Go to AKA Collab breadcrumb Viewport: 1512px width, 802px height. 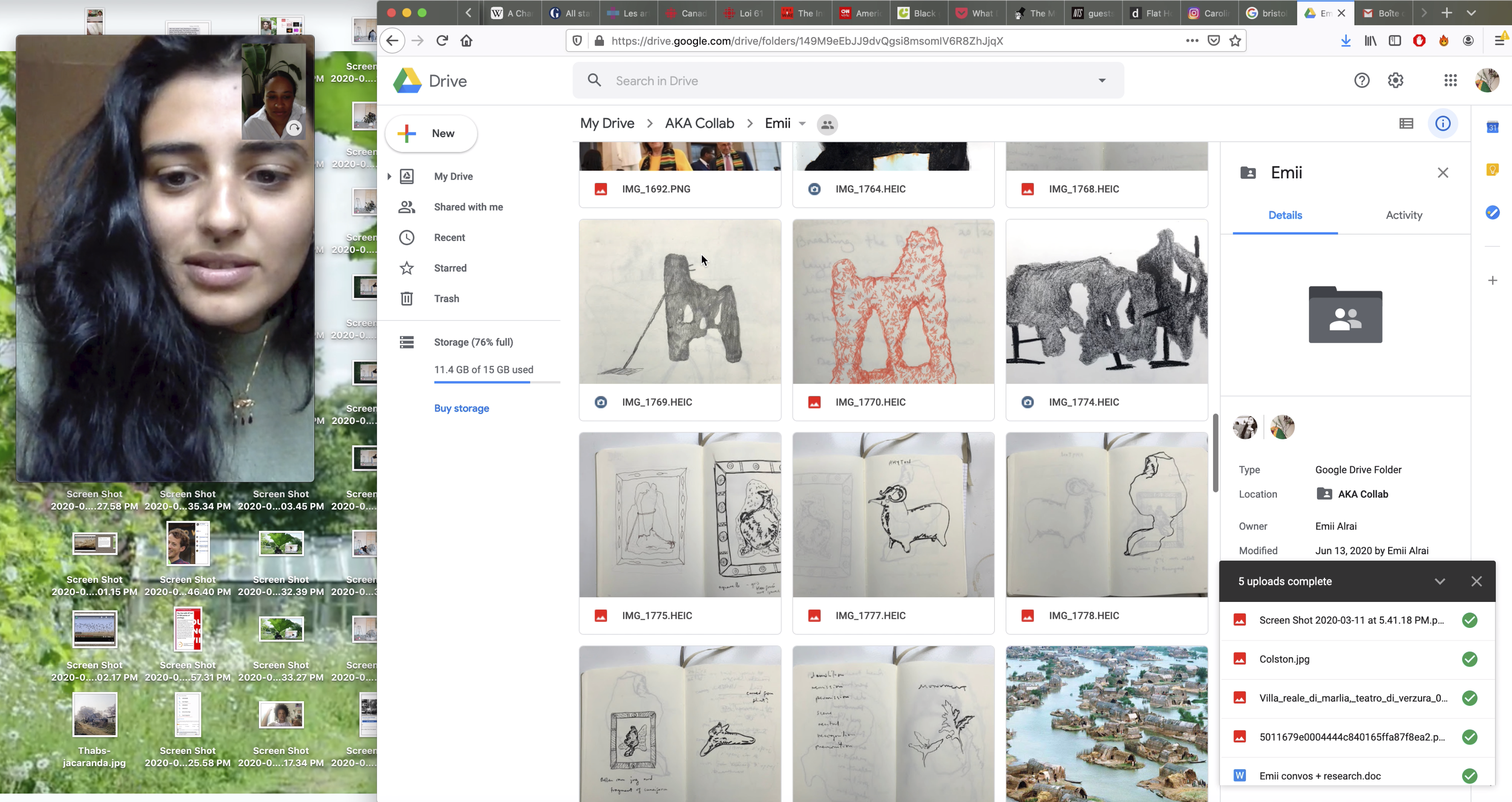[699, 123]
